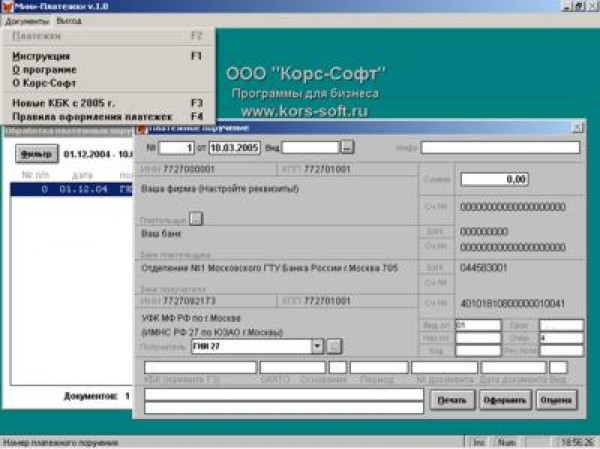Open ellipsis button beside Получатель combo

[334, 346]
